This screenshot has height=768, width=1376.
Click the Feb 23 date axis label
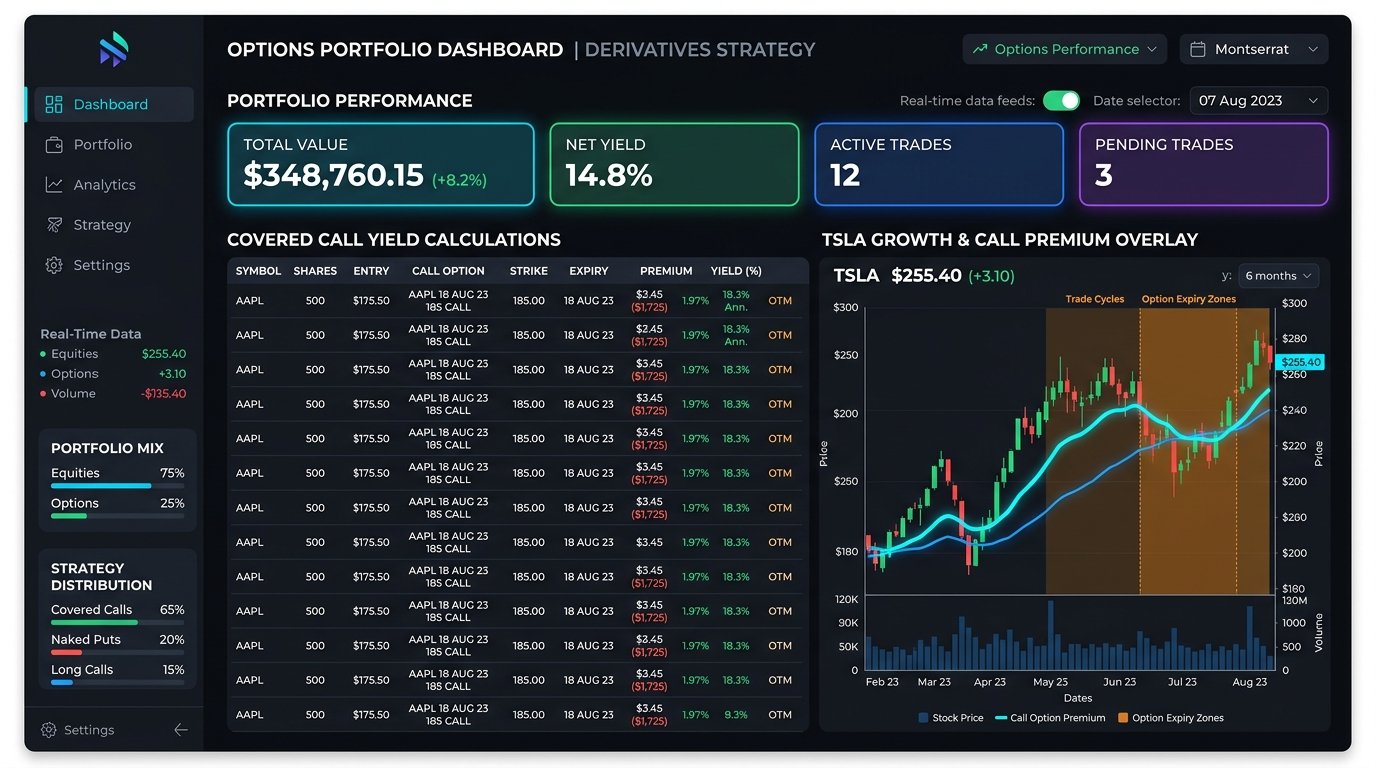882,682
